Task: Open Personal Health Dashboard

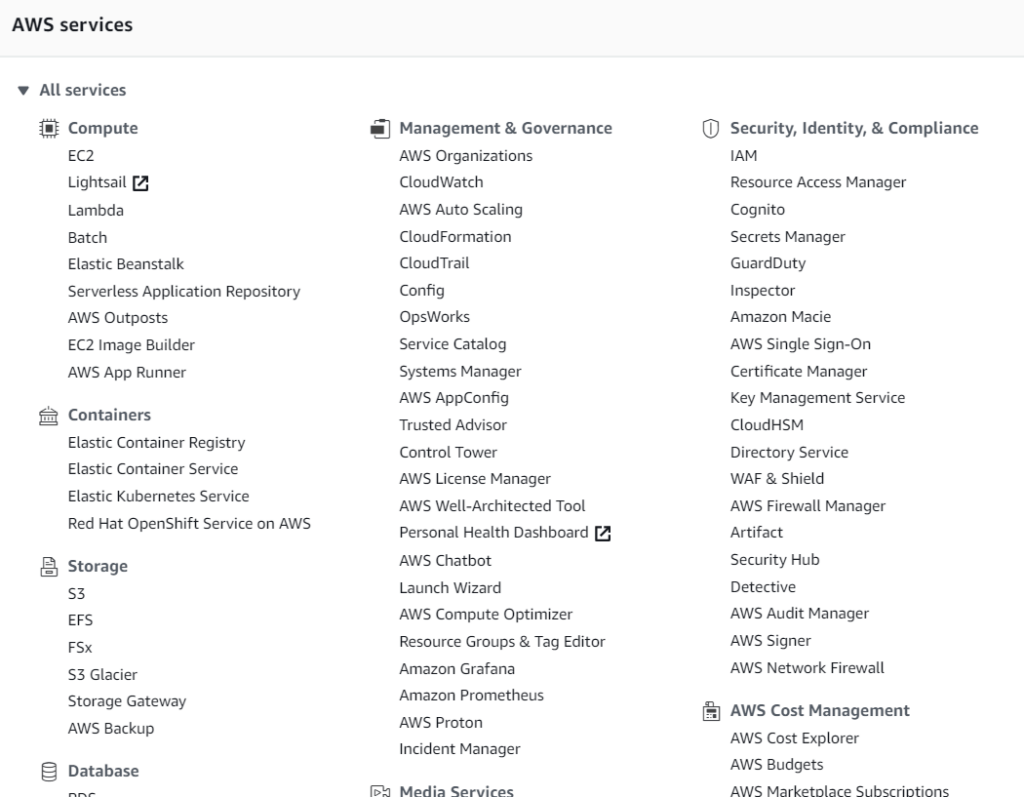Action: 494,532
